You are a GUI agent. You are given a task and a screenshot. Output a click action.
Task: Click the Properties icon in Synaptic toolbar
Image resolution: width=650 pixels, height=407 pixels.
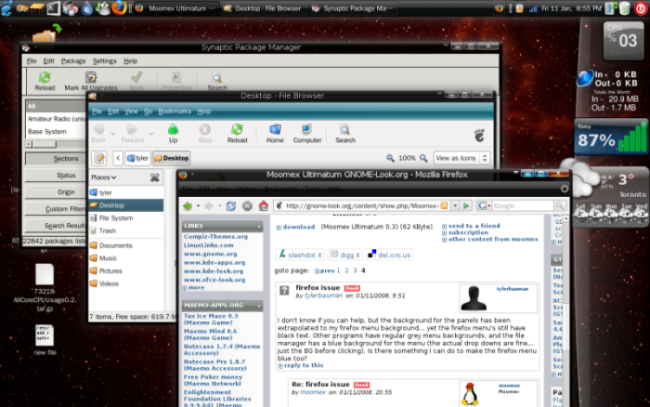pos(176,78)
